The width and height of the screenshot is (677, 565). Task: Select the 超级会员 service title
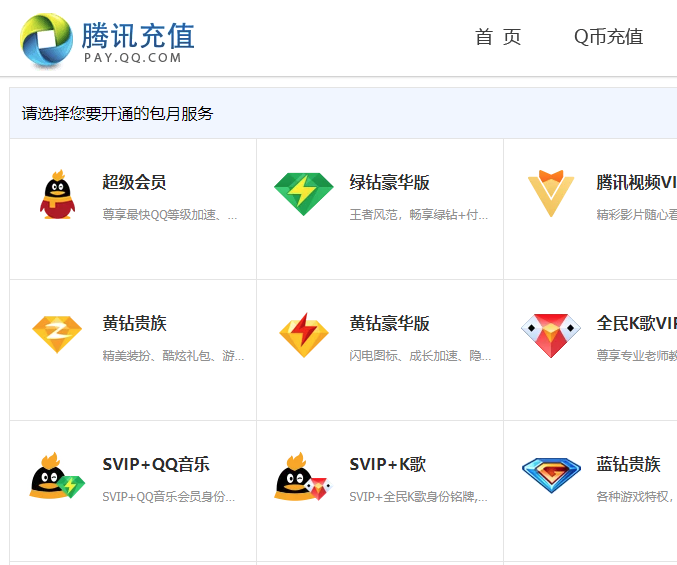pos(134,182)
